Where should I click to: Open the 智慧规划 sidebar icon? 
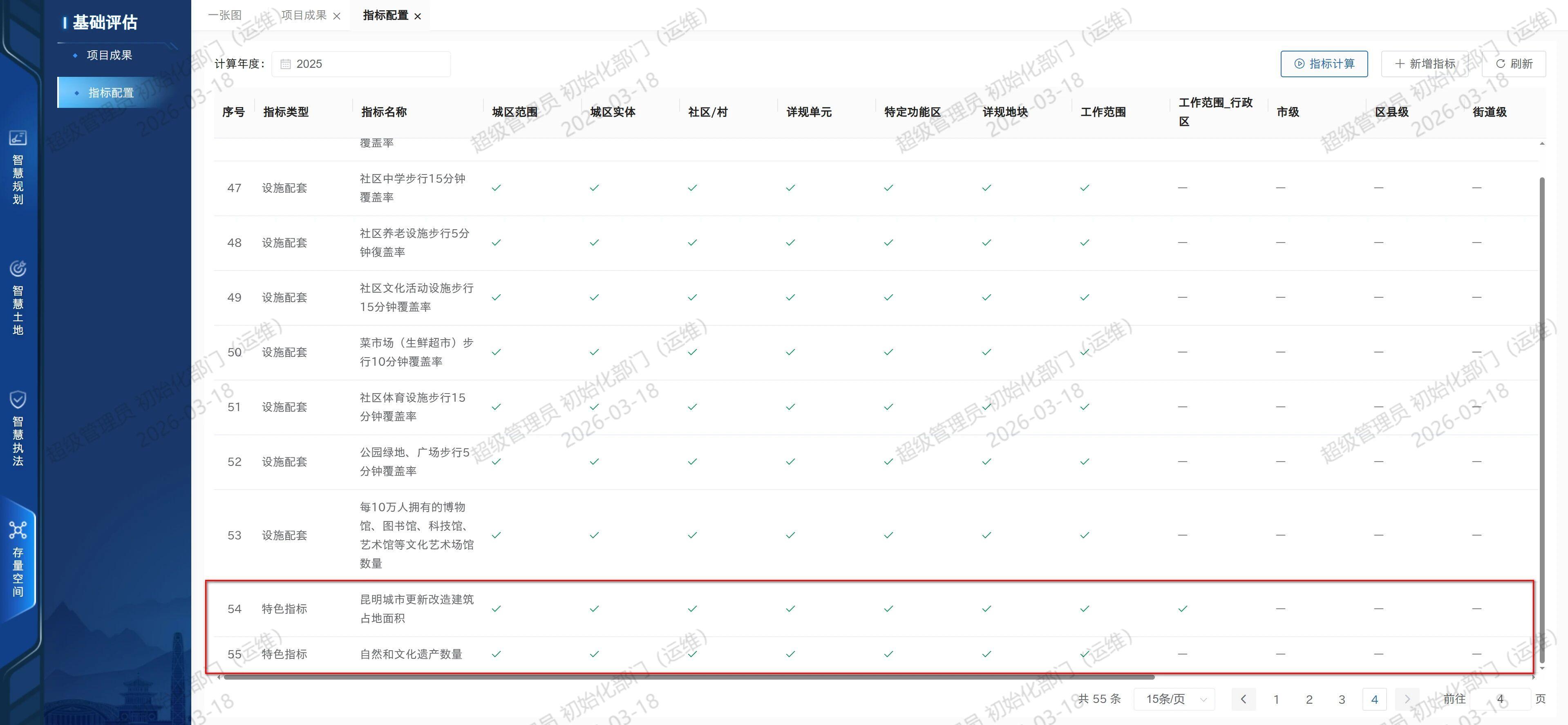tap(18, 138)
